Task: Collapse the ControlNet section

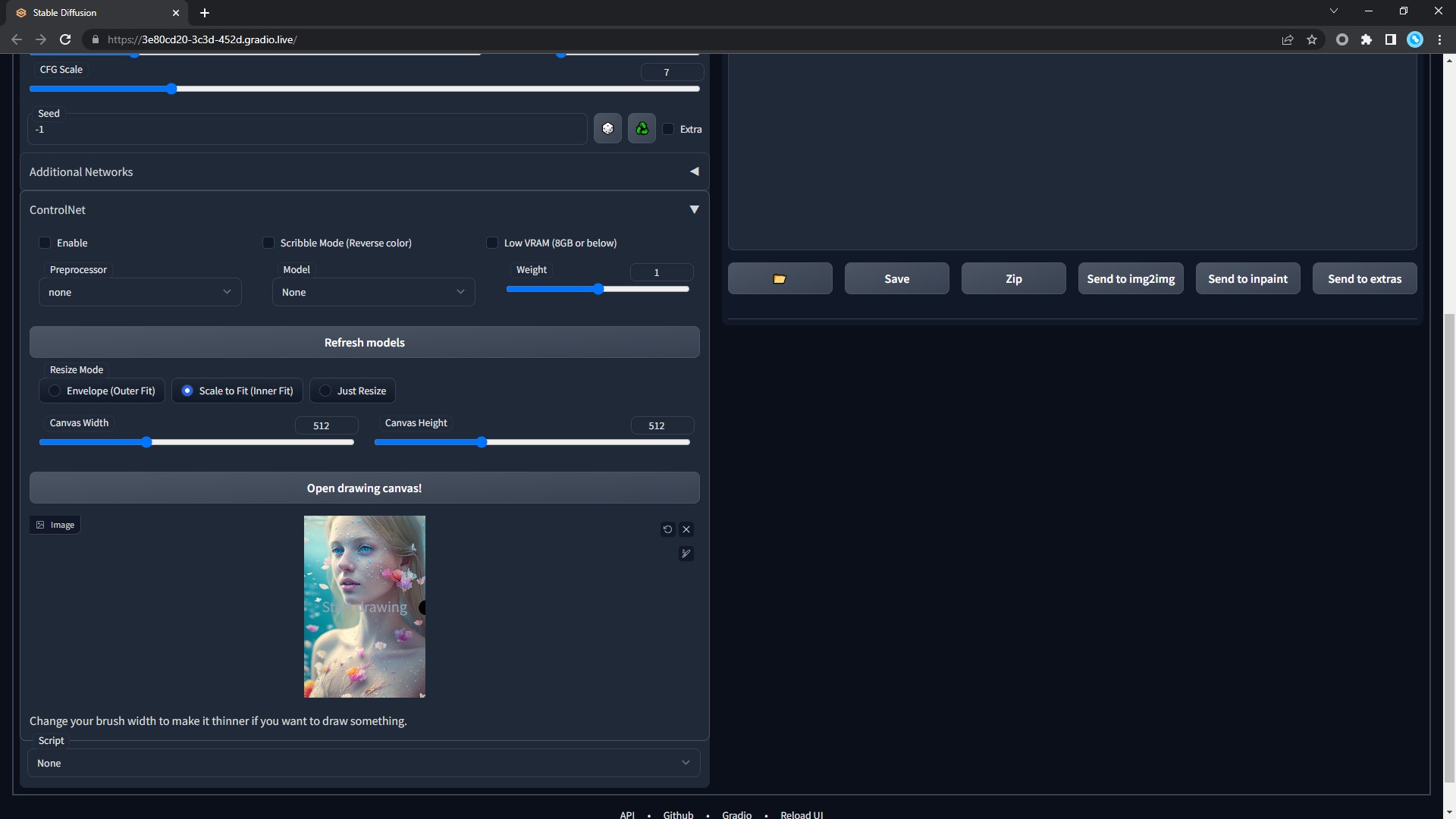Action: (x=694, y=209)
